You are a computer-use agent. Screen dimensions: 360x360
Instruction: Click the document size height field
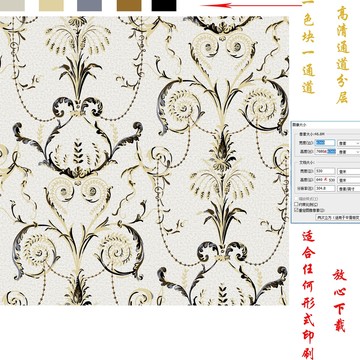click(x=325, y=180)
